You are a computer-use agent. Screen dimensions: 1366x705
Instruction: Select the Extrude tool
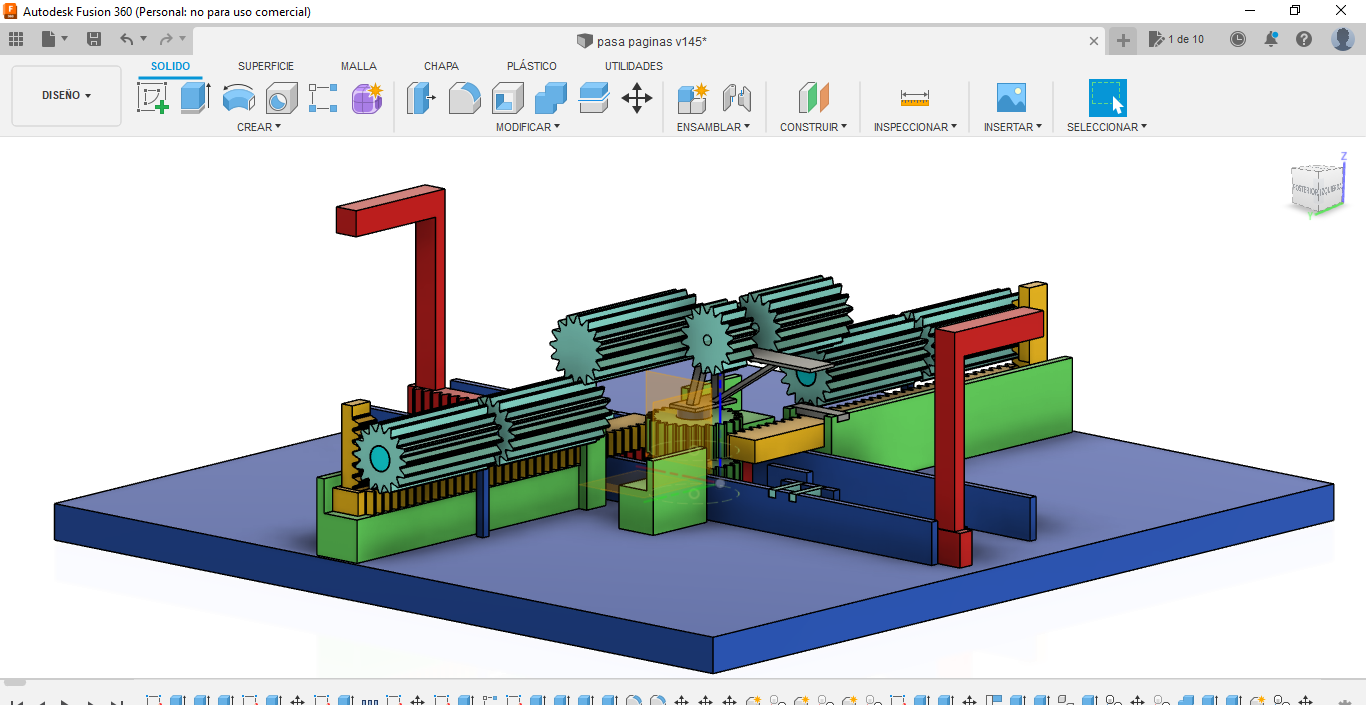[195, 97]
